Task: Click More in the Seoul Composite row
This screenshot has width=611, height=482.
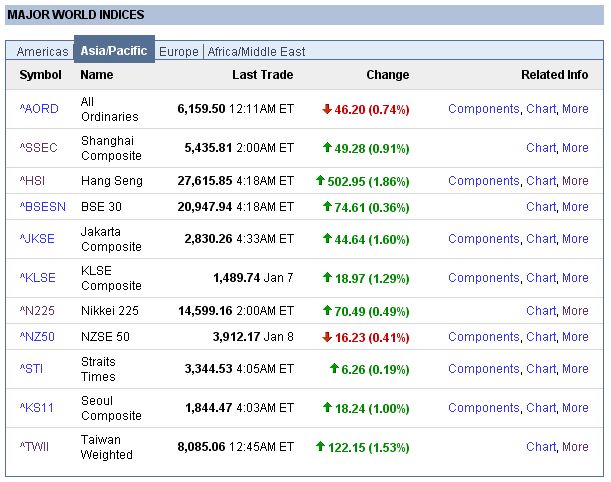Action: pyautogui.click(x=575, y=408)
